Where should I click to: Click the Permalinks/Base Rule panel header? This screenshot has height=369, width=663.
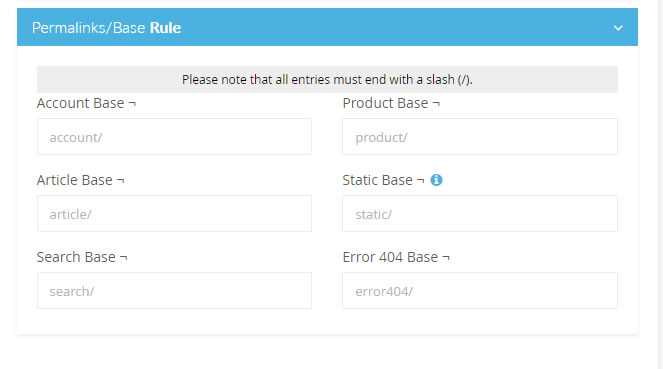(x=327, y=27)
